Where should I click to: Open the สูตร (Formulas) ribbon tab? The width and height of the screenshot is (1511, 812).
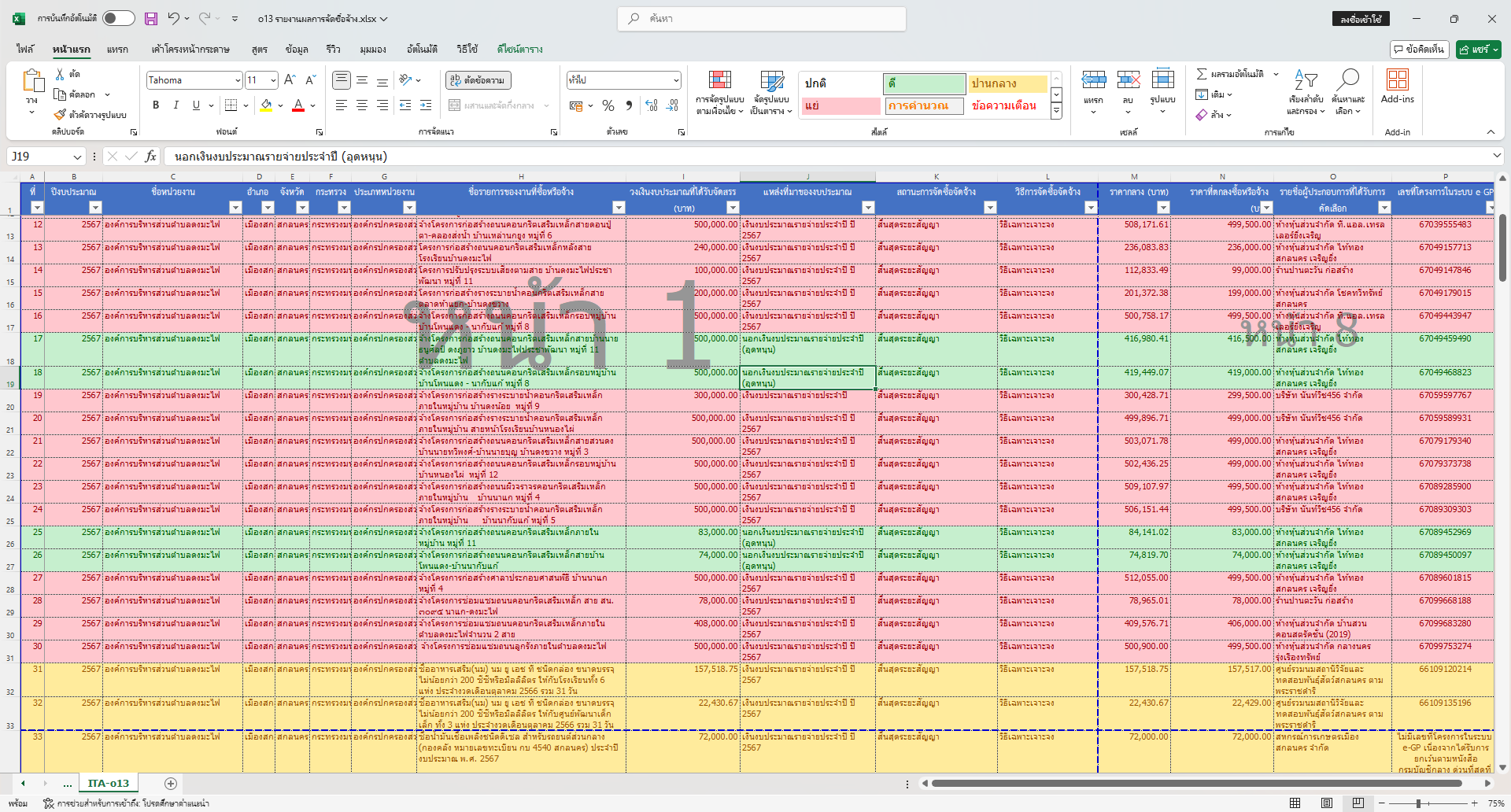(259, 50)
